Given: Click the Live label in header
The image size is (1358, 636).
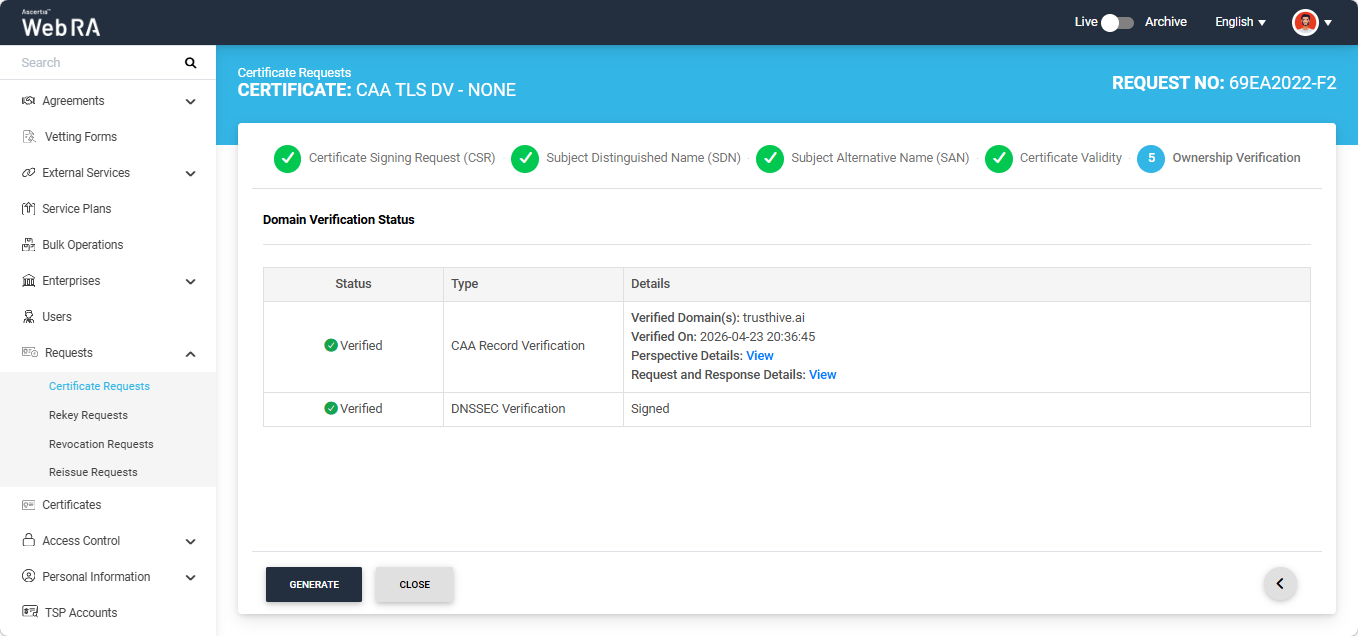Looking at the screenshot, I should coord(1086,22).
